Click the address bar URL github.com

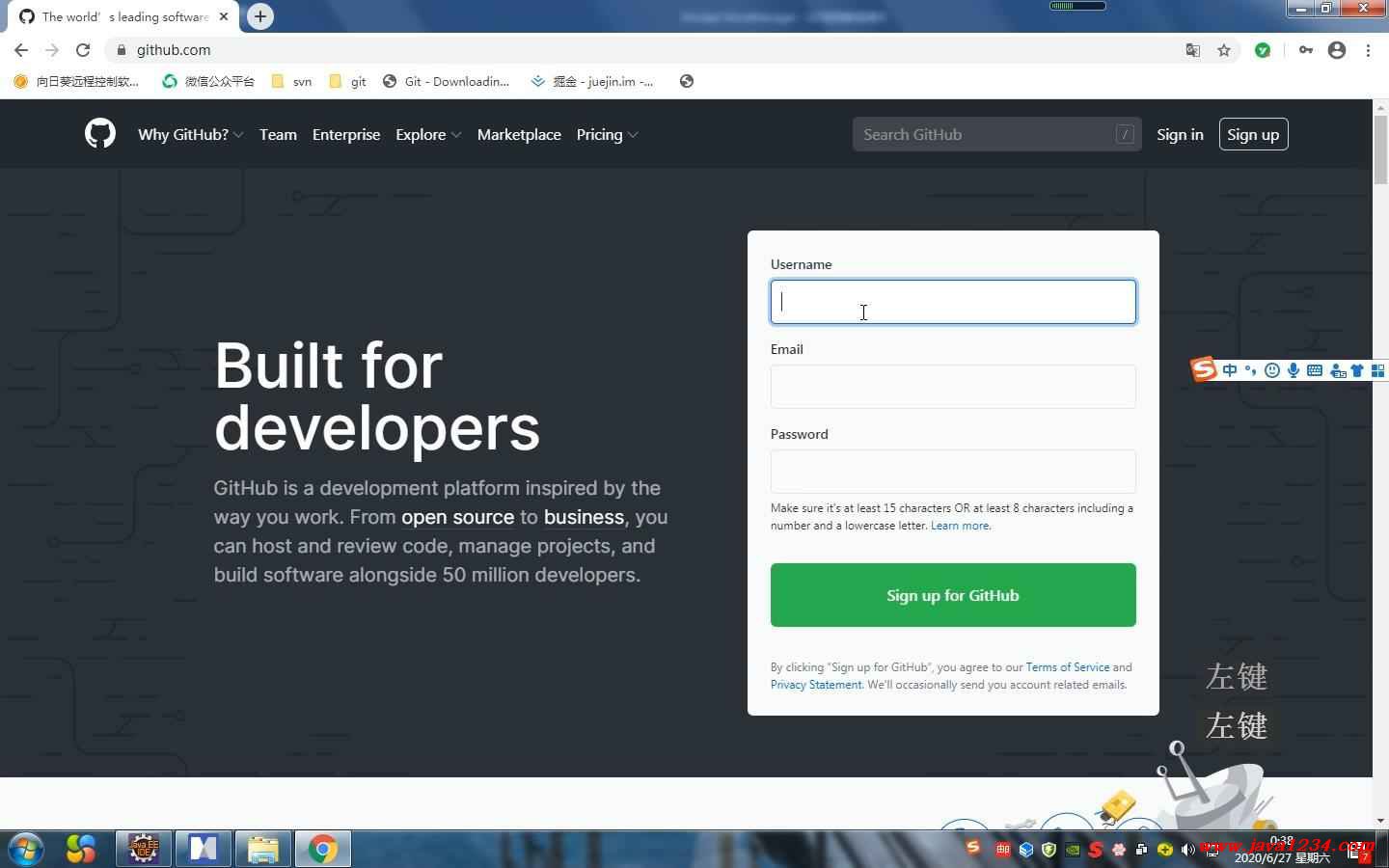pos(174,50)
